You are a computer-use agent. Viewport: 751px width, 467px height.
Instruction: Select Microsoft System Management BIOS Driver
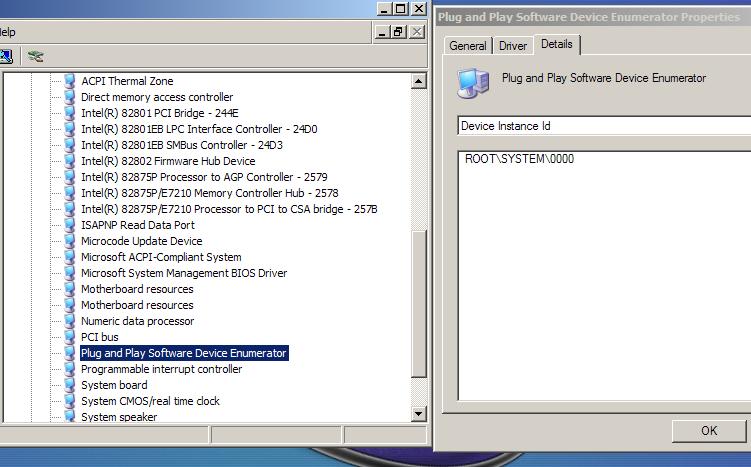[x=184, y=273]
